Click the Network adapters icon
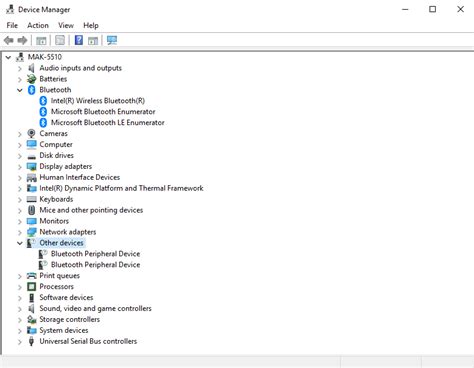Screen dimensions: 474x368 coord(31,232)
